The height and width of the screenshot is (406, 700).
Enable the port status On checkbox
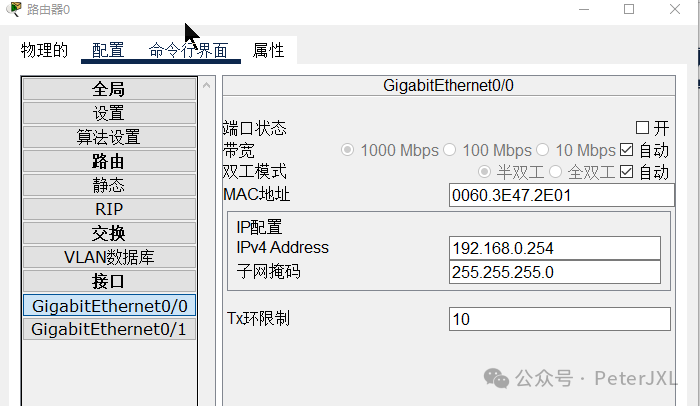click(x=643, y=128)
